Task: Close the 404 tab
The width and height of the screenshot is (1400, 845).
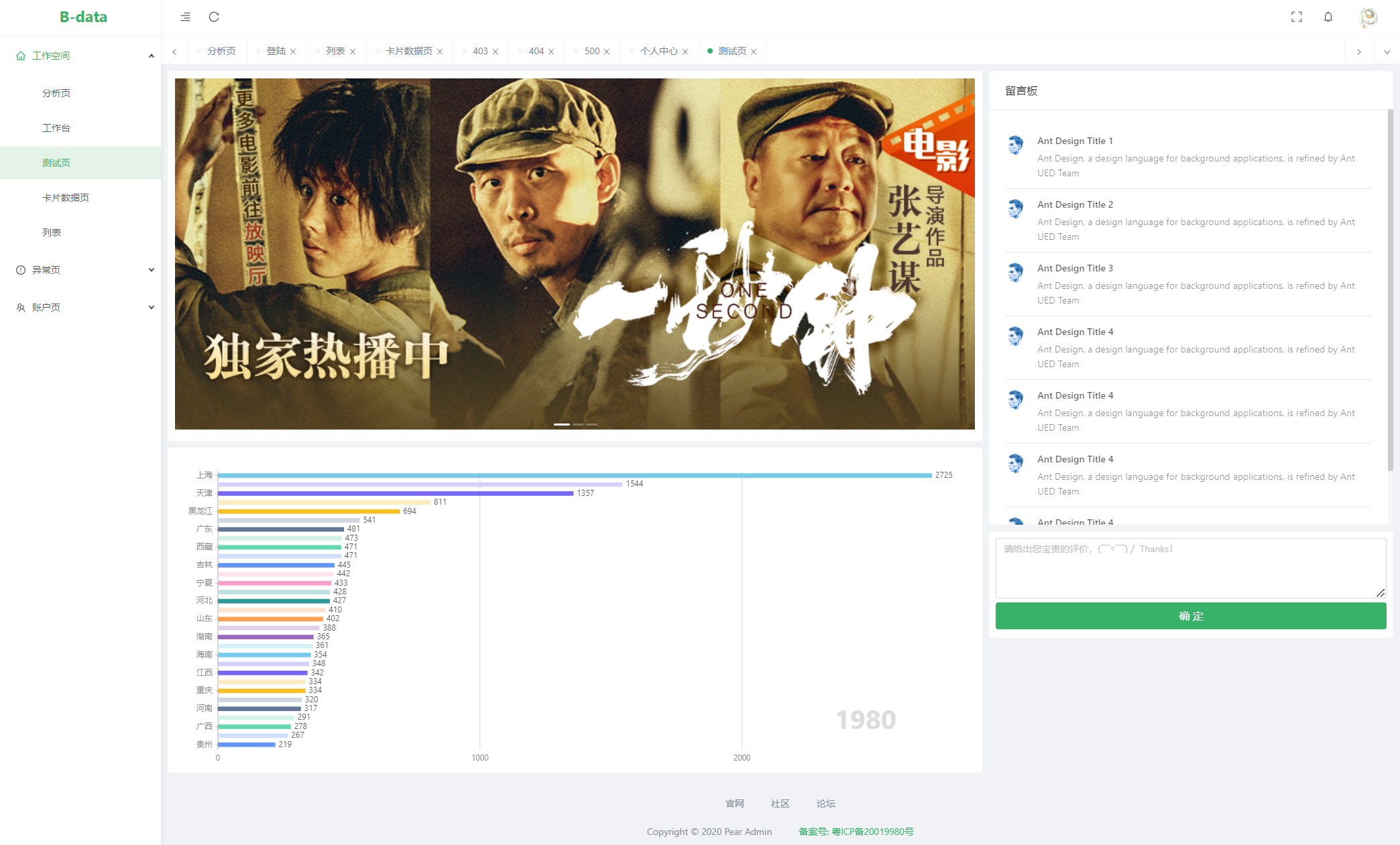Action: point(551,52)
